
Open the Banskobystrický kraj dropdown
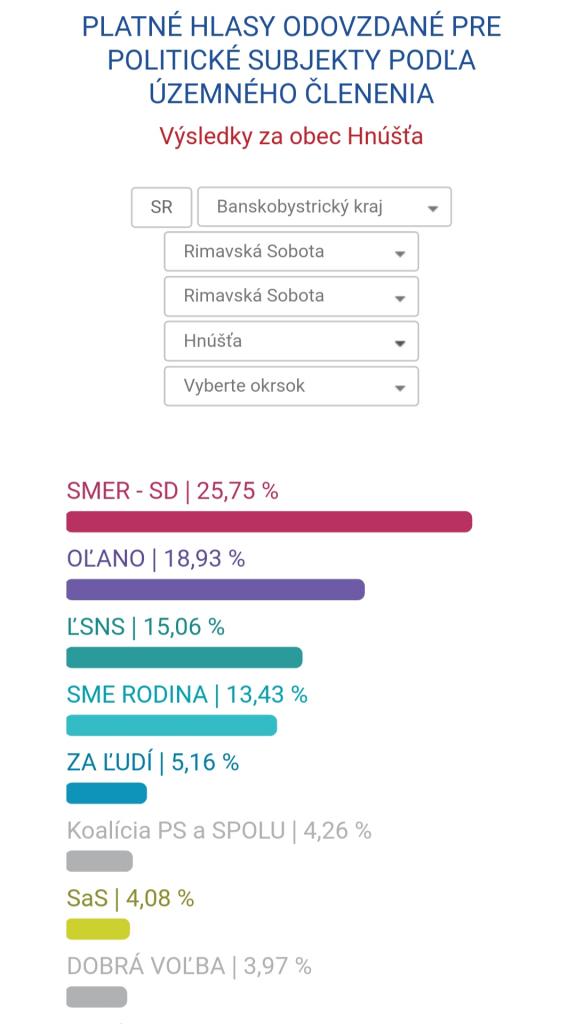point(324,207)
